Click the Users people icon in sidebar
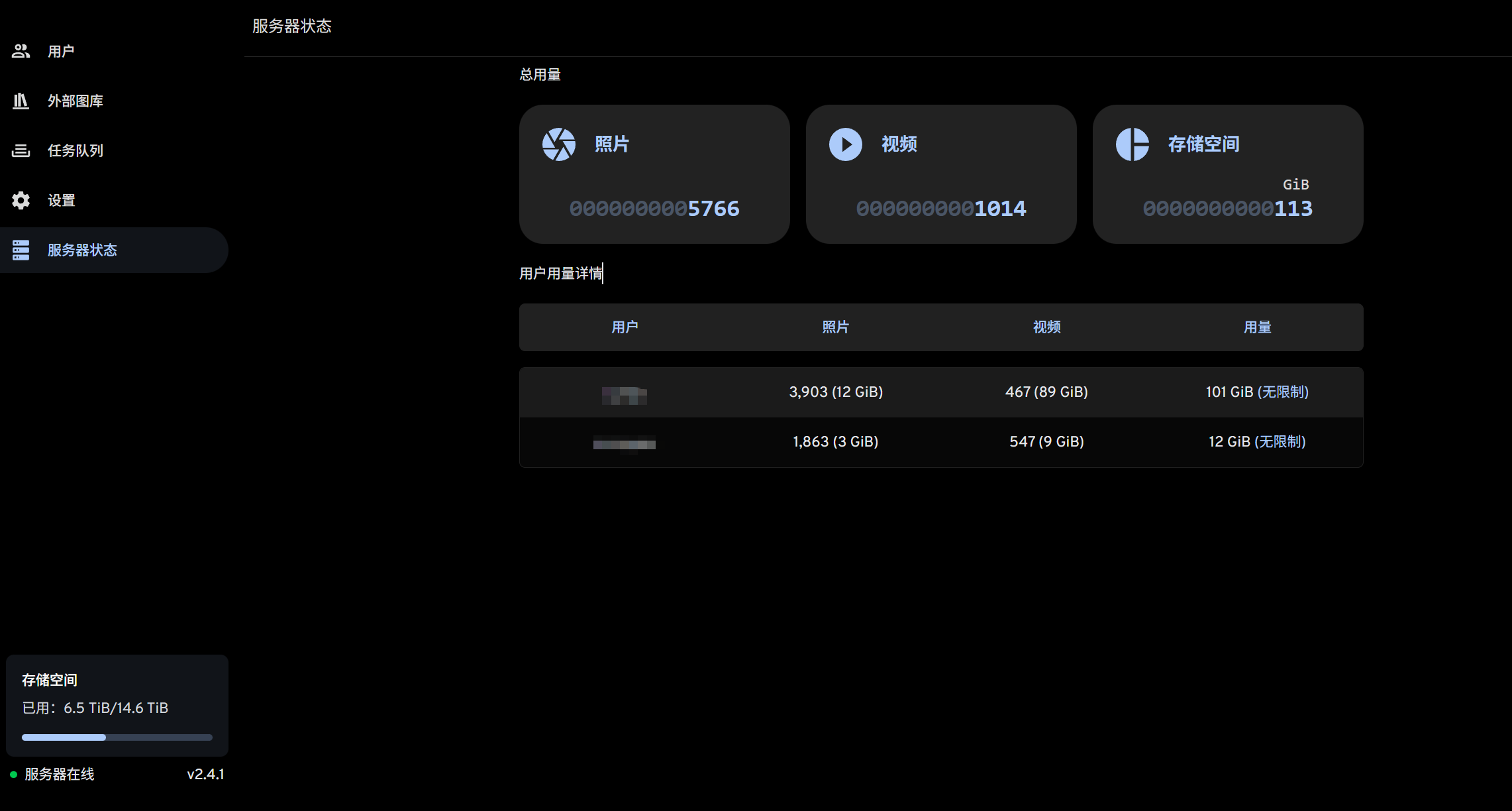The height and width of the screenshot is (811, 1512). pyautogui.click(x=21, y=51)
